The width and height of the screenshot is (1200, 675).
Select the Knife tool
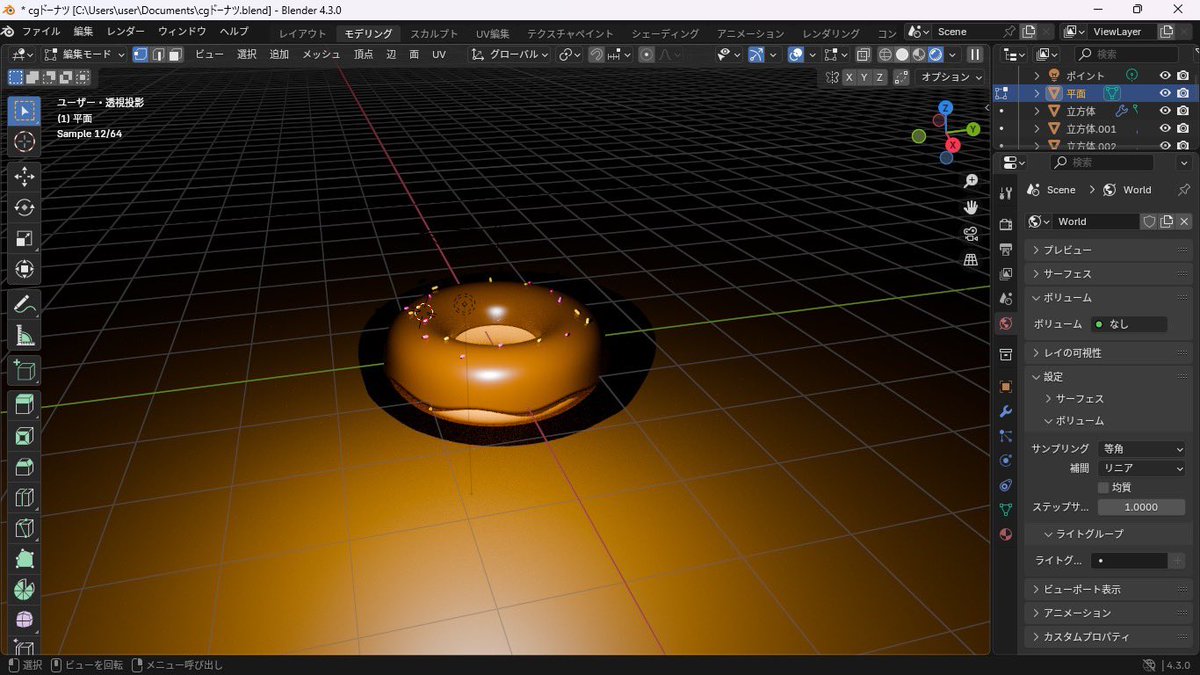[25, 529]
